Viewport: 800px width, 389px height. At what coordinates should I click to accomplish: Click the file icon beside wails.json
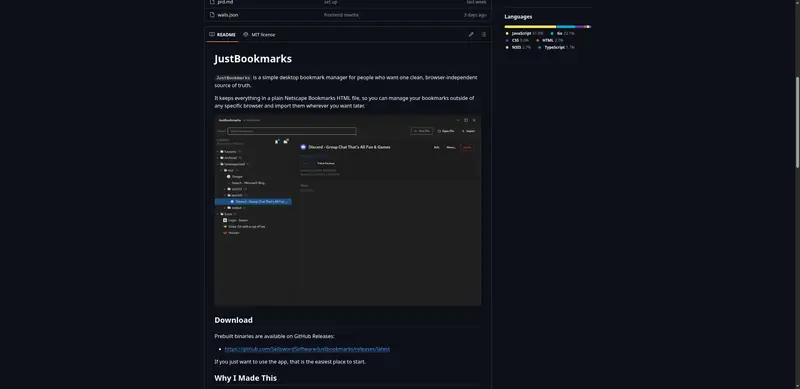tap(212, 15)
